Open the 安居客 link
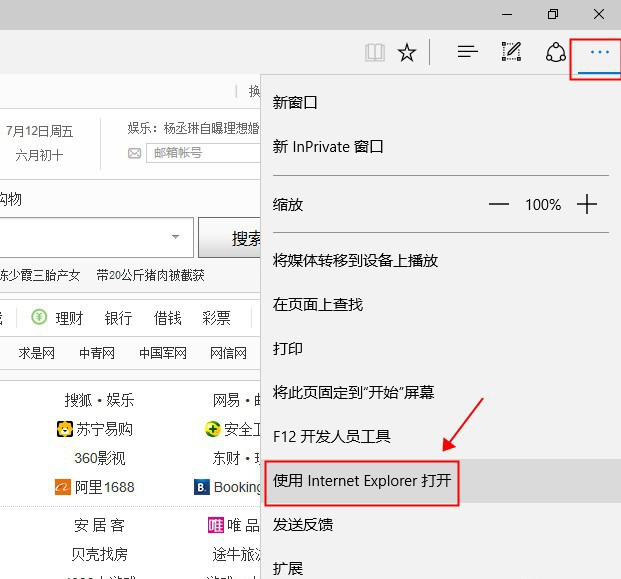This screenshot has height=579, width=621. click(x=99, y=526)
